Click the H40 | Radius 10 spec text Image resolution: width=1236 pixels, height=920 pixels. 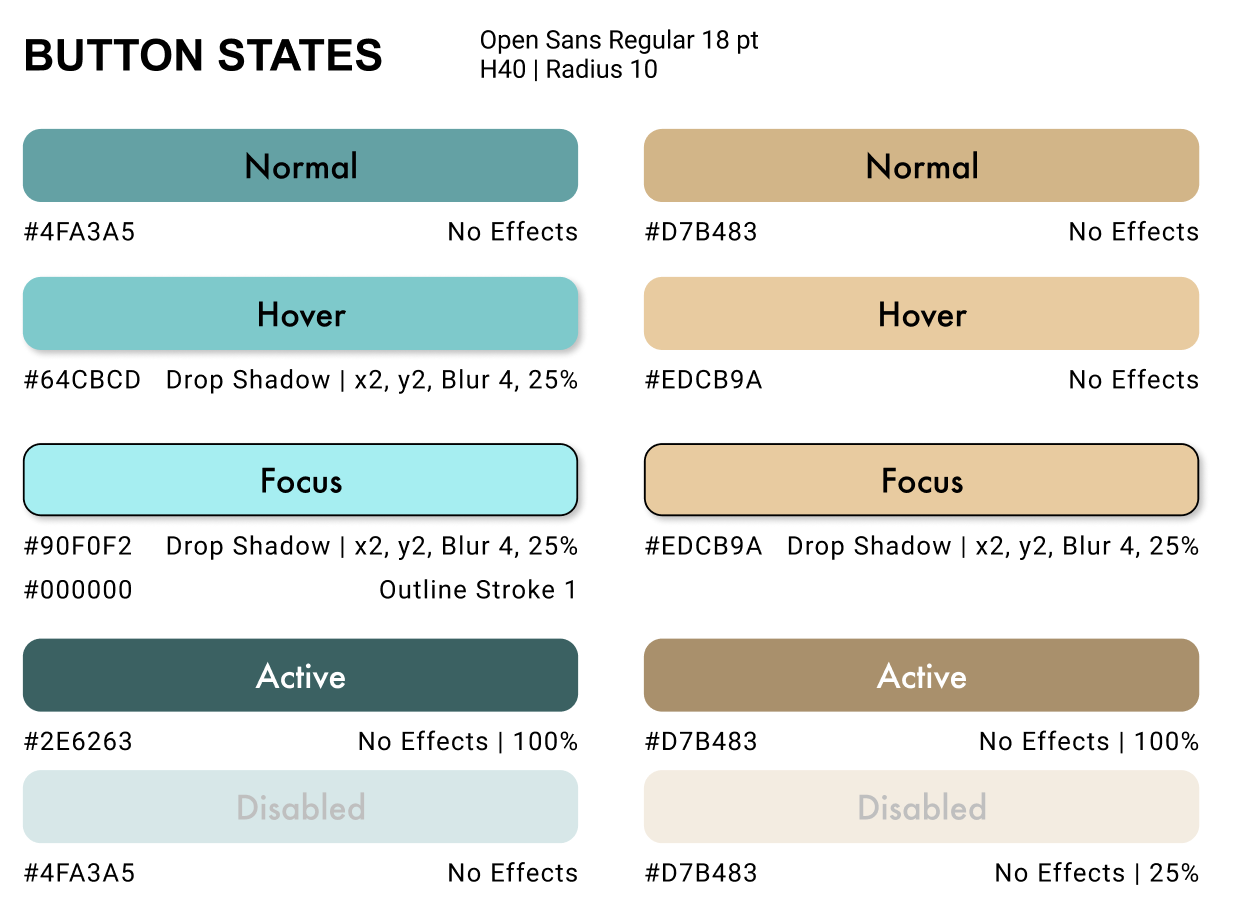click(x=569, y=70)
